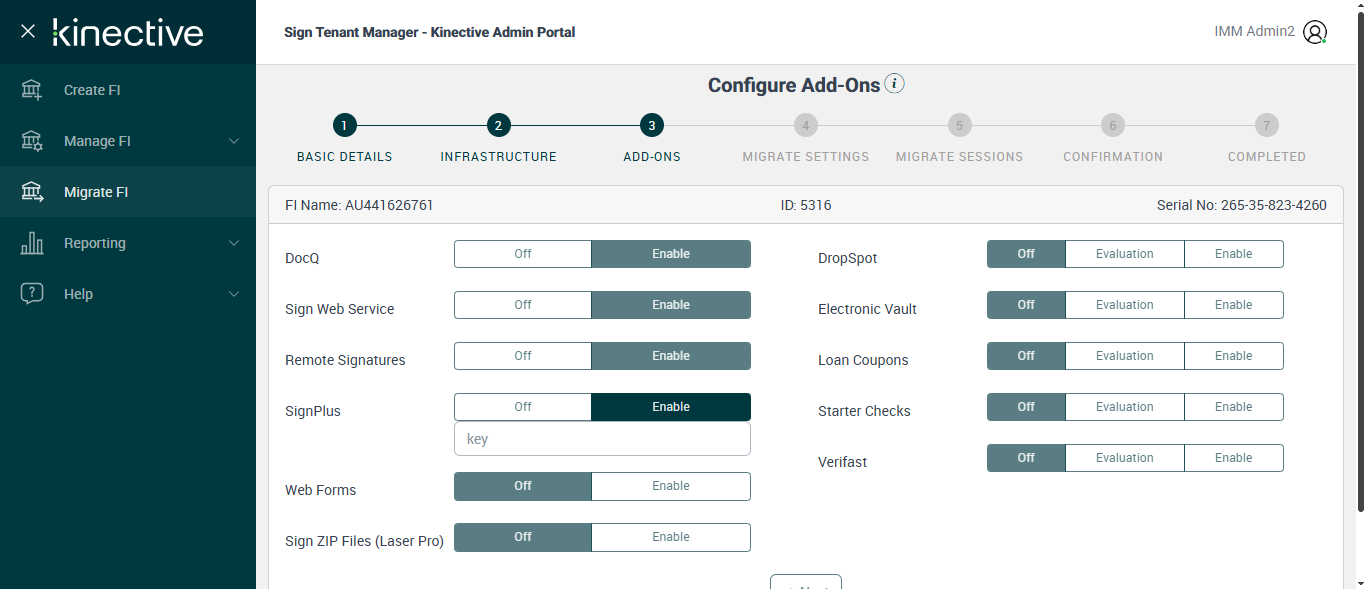Screen dimensions: 1366x589
Task: Expand the Reporting submenu chevron
Action: (x=234, y=243)
